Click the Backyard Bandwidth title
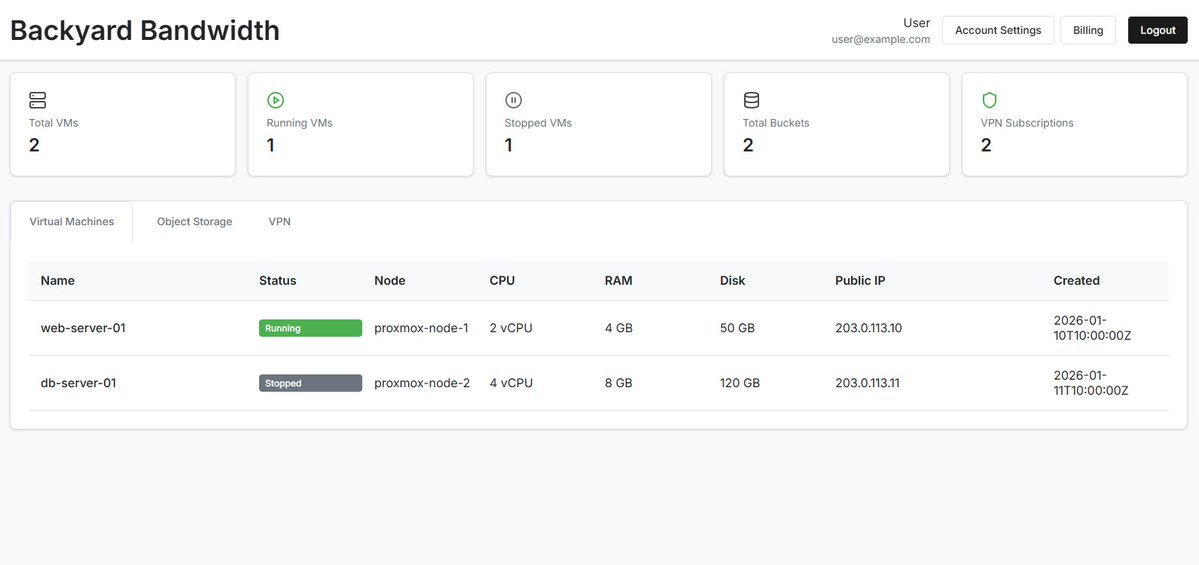 145,31
